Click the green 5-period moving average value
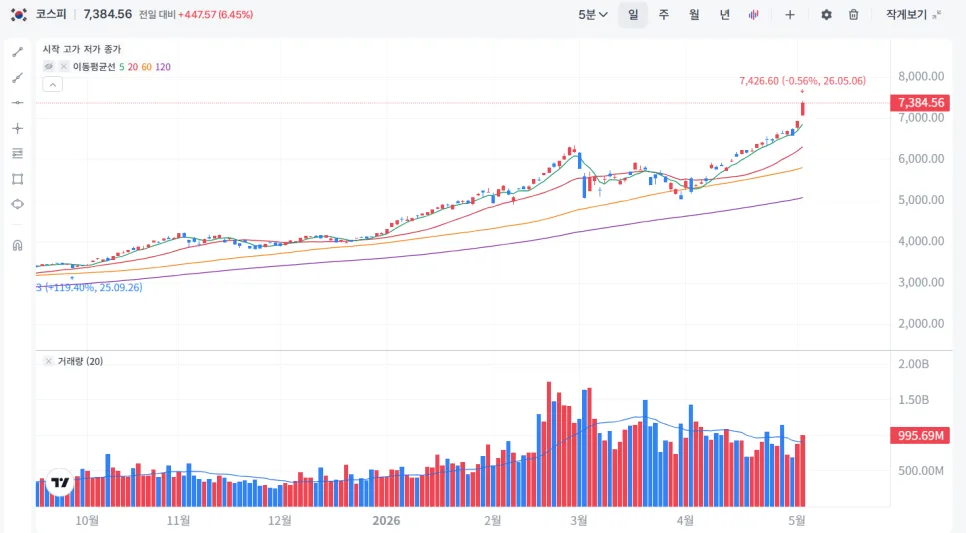Screen dimensions: 966x533 (x=121, y=67)
